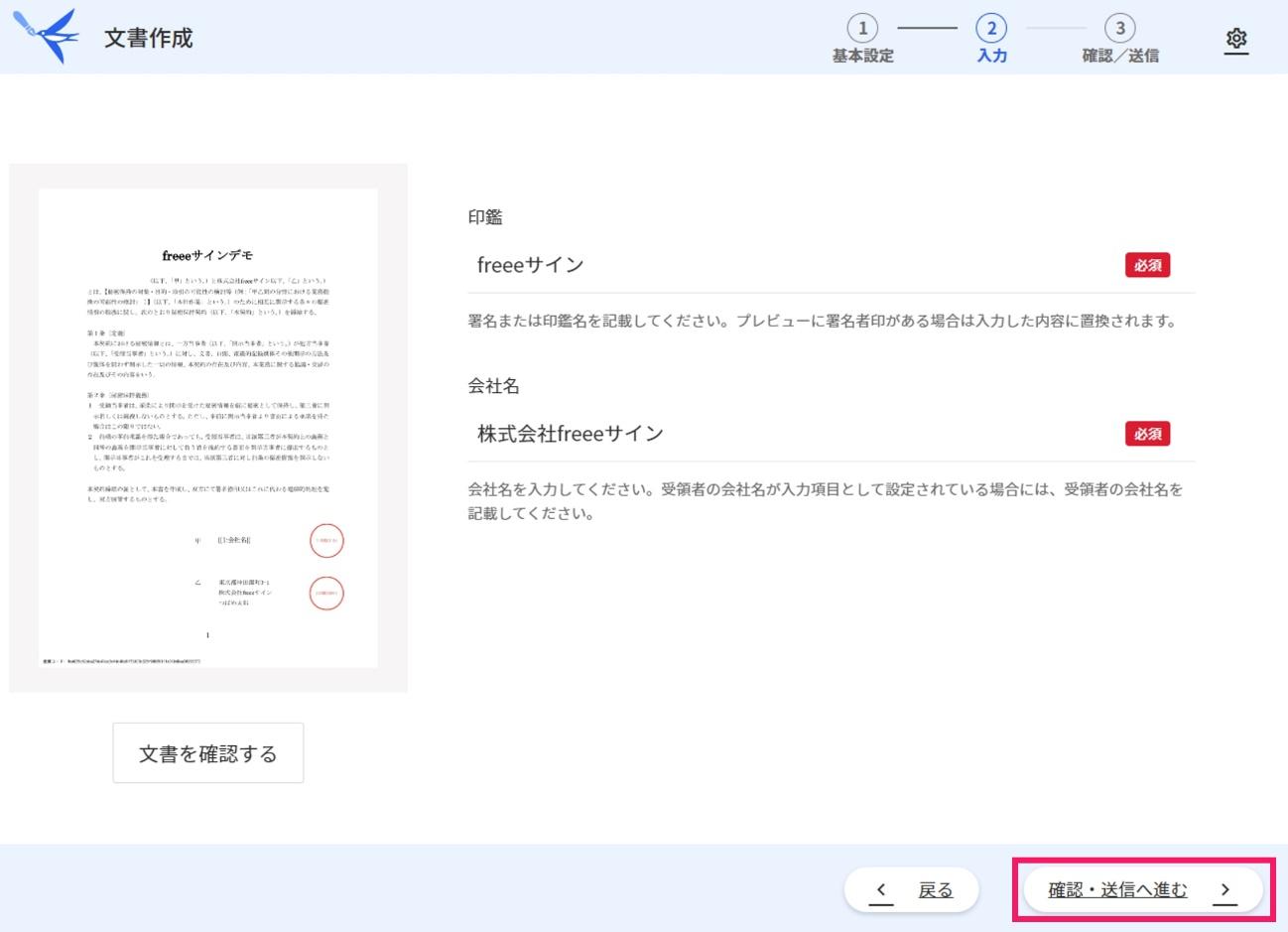Image resolution: width=1288 pixels, height=932 pixels.
Task: Click the 会社名 field label
Action: (494, 386)
